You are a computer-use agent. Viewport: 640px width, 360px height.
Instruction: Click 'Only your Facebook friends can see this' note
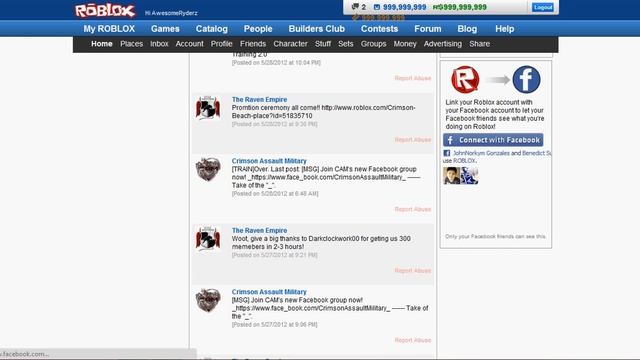tap(495, 236)
